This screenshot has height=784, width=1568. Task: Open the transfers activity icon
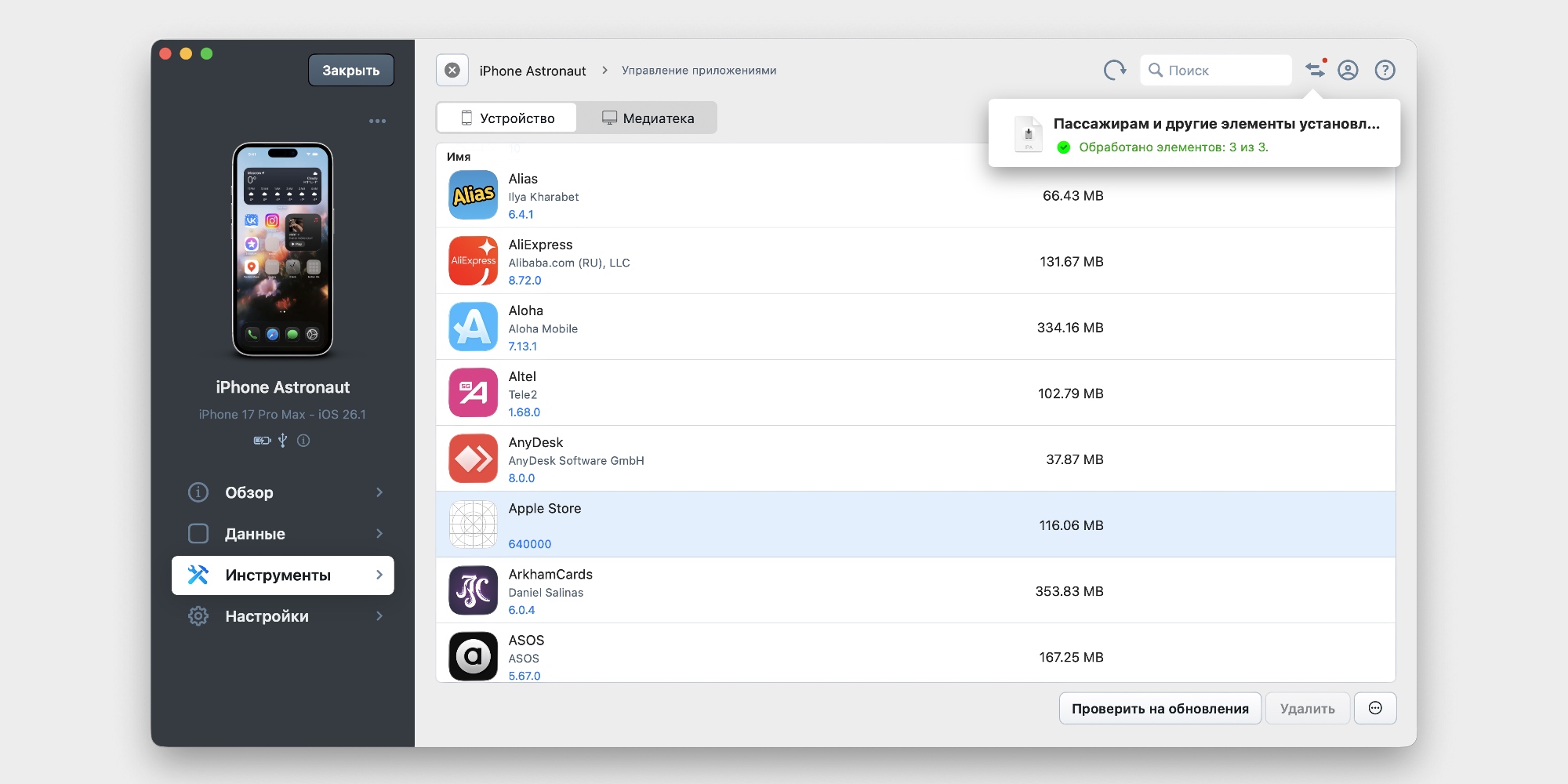1315,71
